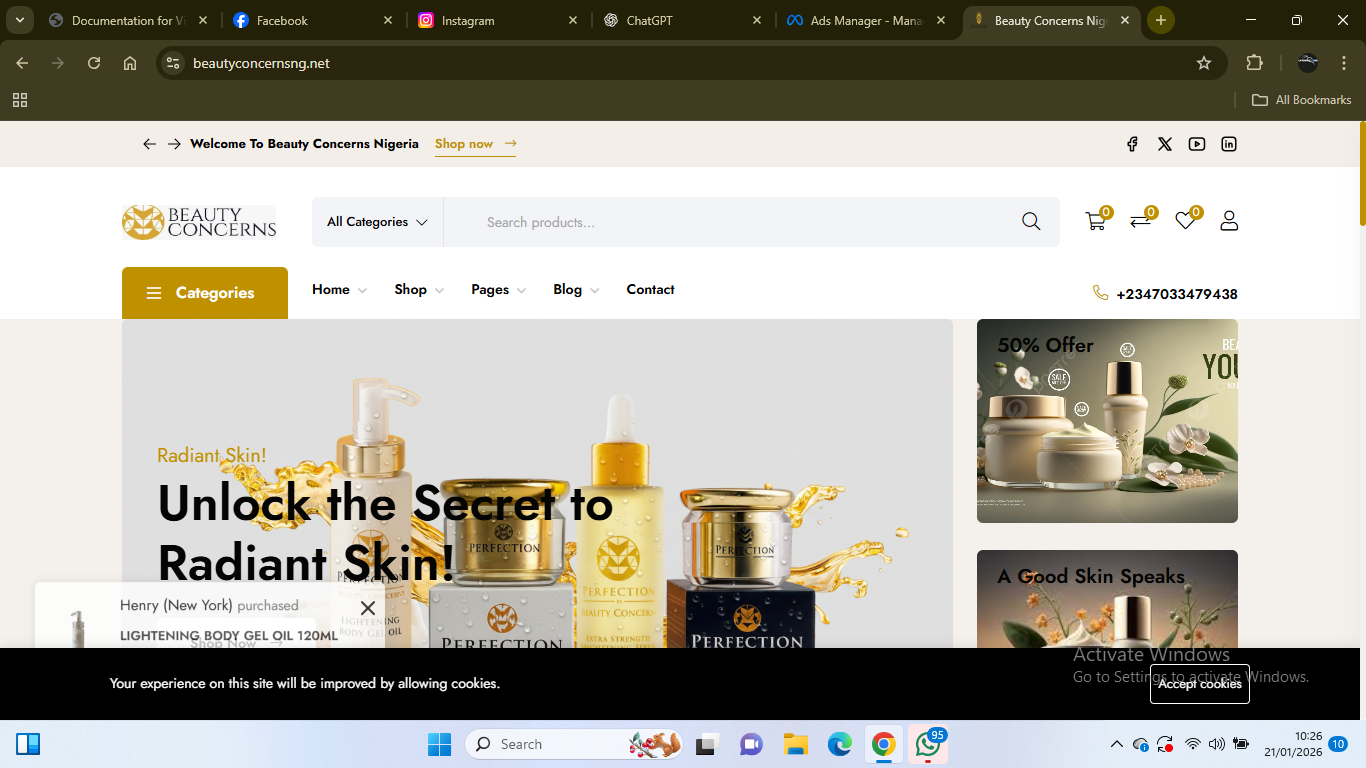Open File Explorer from the taskbar

795,744
